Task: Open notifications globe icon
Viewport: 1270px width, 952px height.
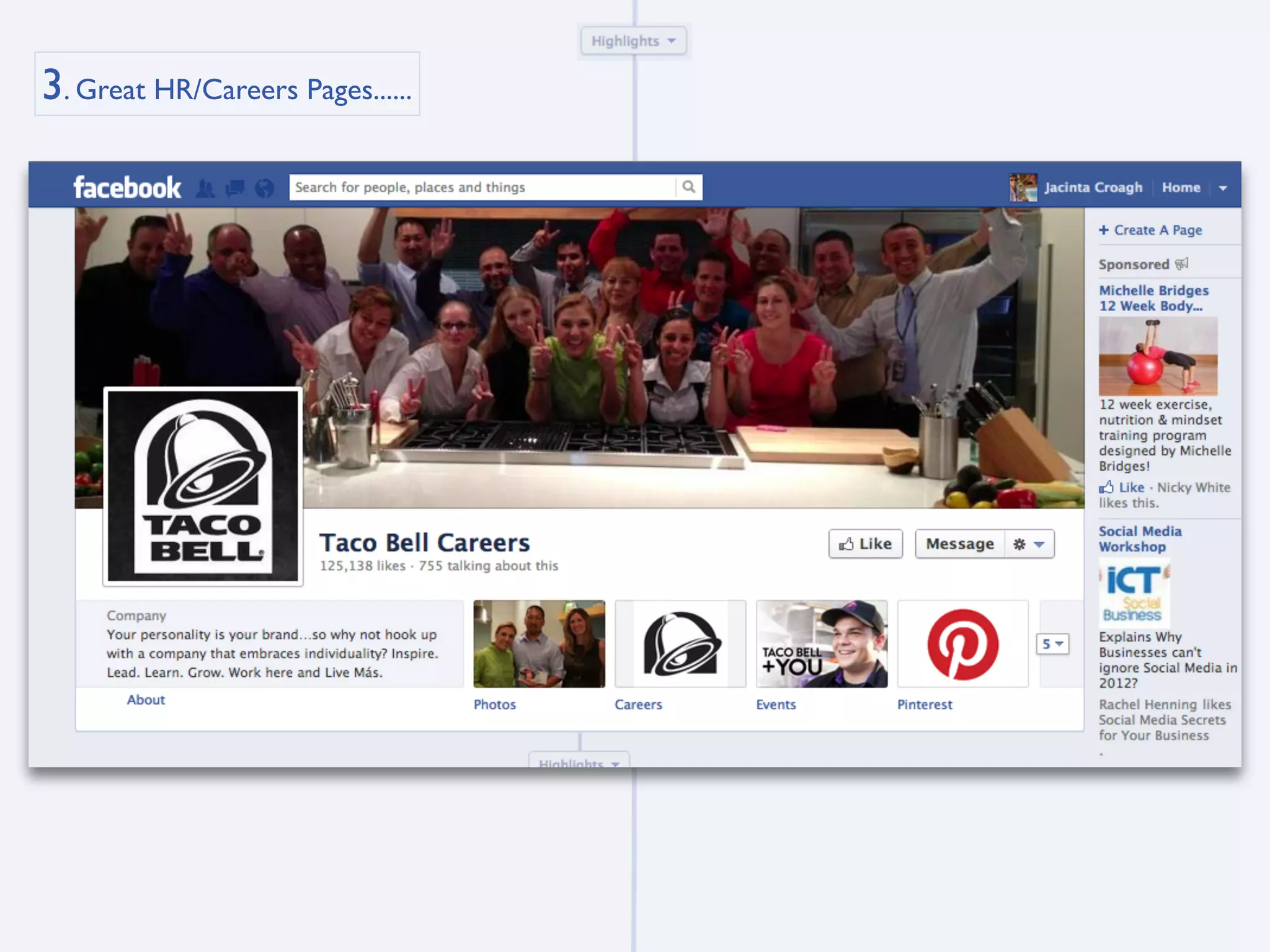Action: coord(264,188)
